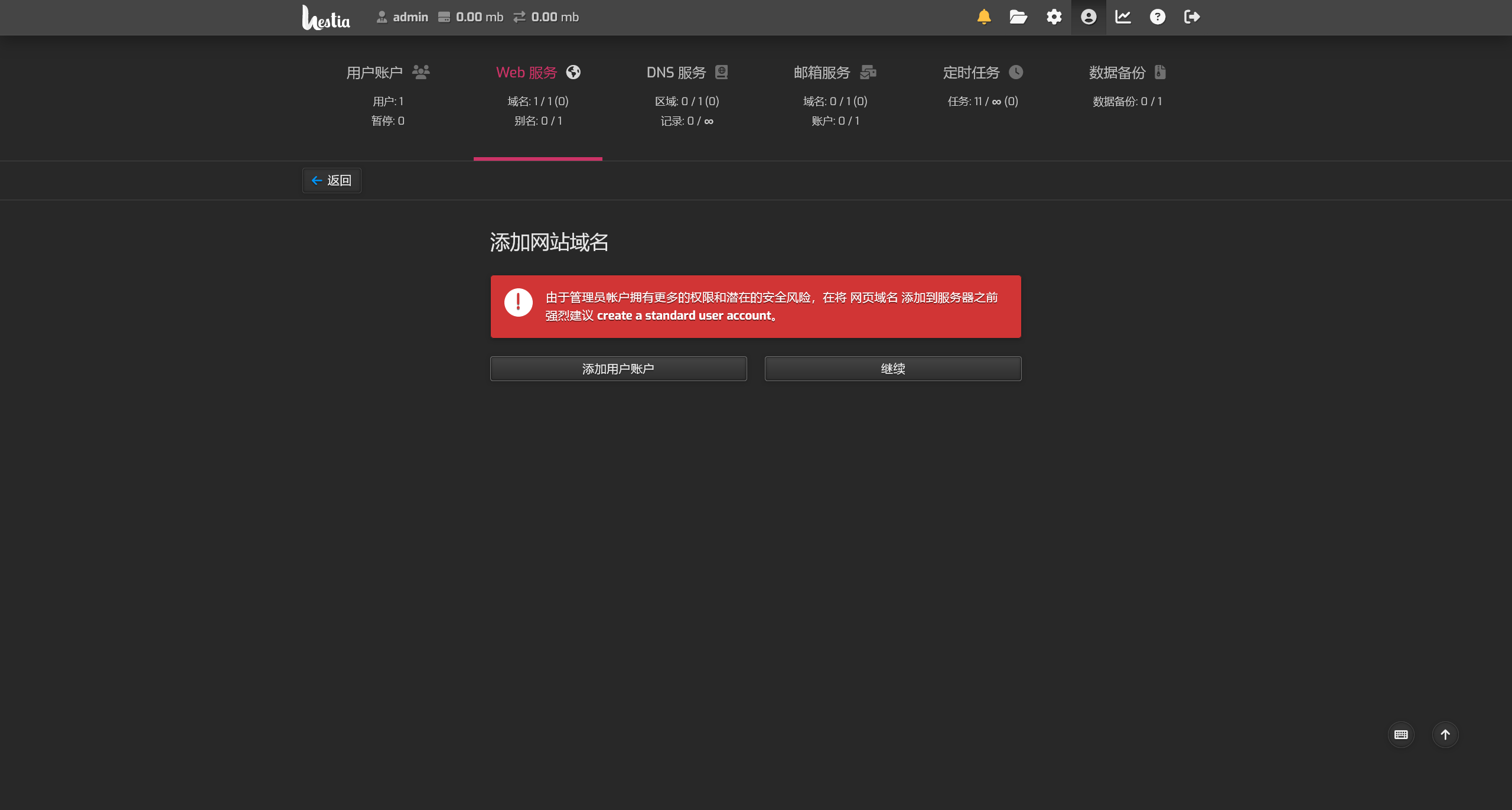This screenshot has width=1512, height=810.
Task: Open the file manager folder icon
Action: [x=1018, y=17]
